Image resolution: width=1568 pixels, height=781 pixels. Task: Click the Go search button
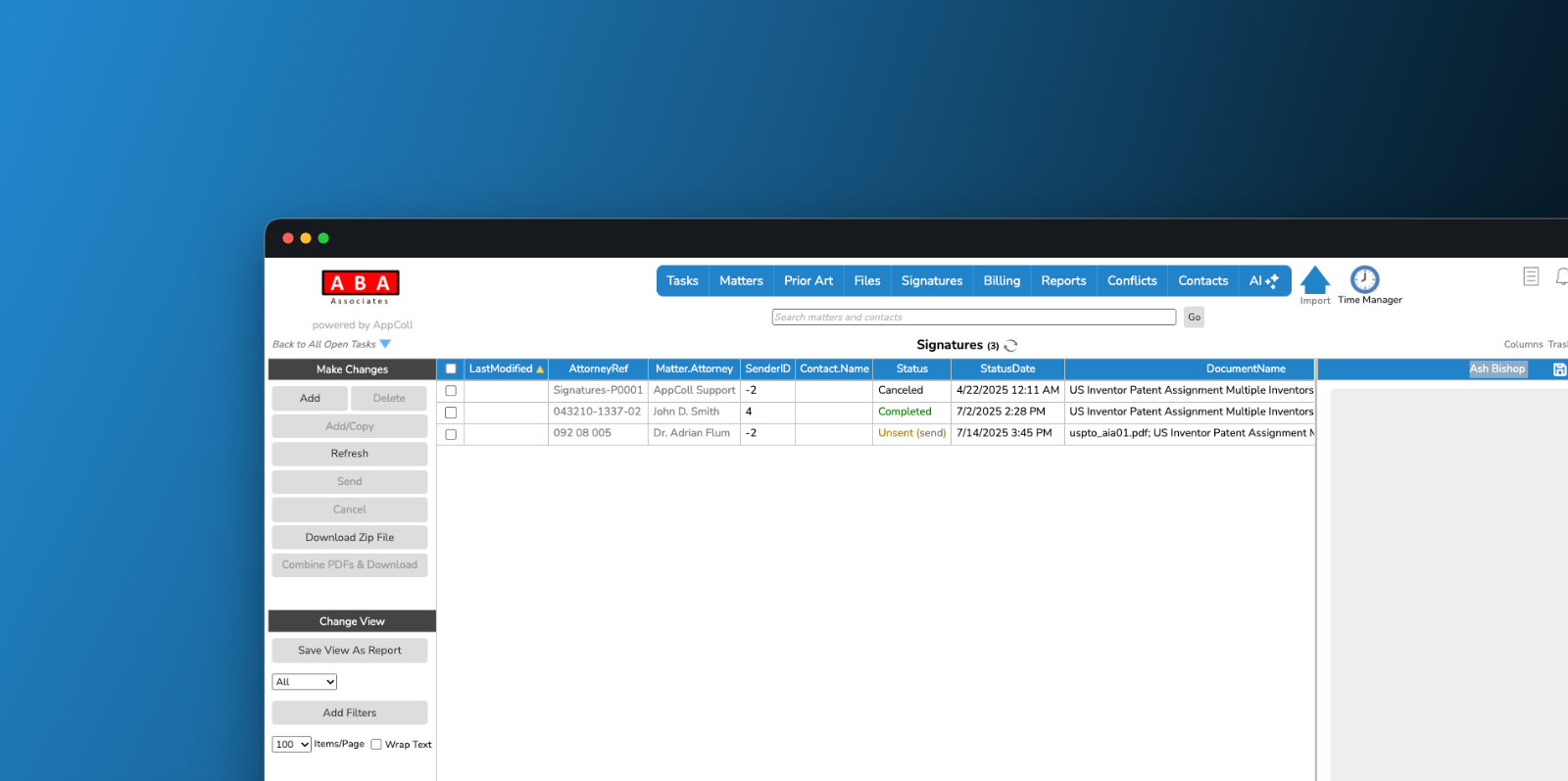pyautogui.click(x=1194, y=317)
